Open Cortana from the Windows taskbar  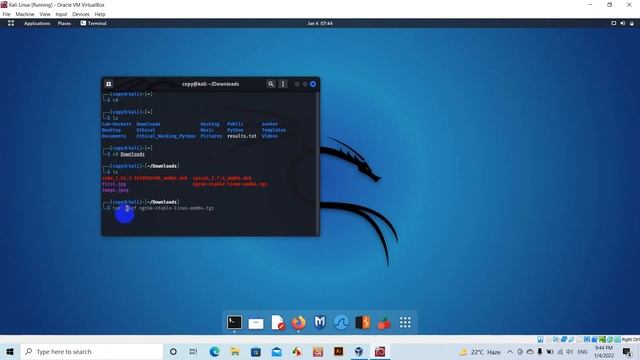click(x=173, y=351)
